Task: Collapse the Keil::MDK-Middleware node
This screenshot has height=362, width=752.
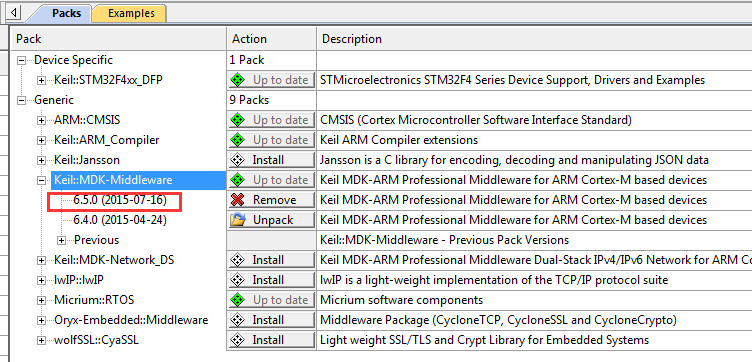Action: pos(41,181)
